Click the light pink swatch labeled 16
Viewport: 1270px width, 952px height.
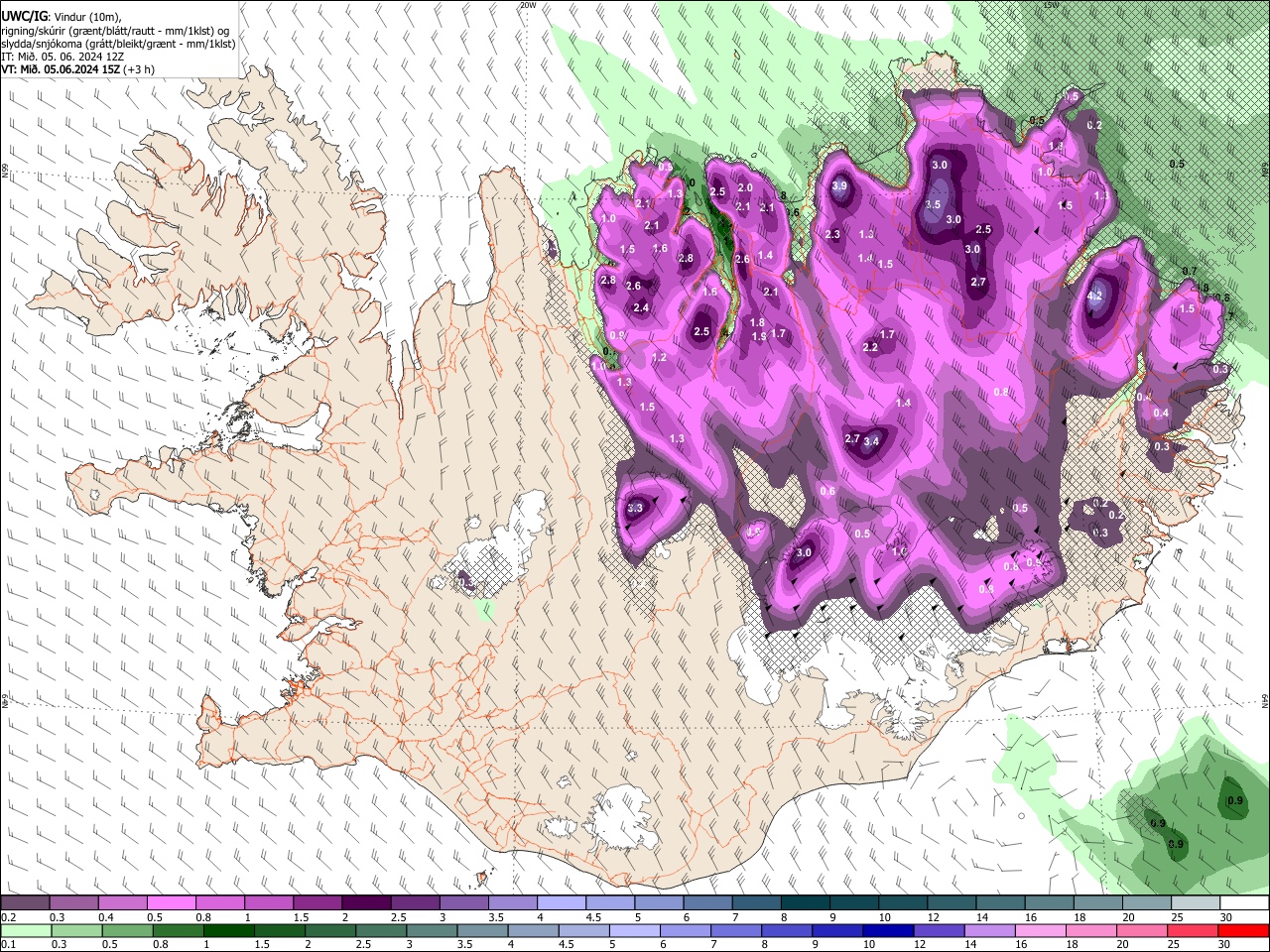tap(1040, 930)
